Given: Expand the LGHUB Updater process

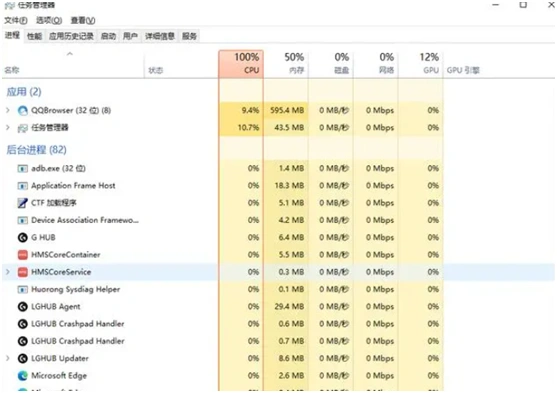Looking at the screenshot, I should [x=8, y=358].
